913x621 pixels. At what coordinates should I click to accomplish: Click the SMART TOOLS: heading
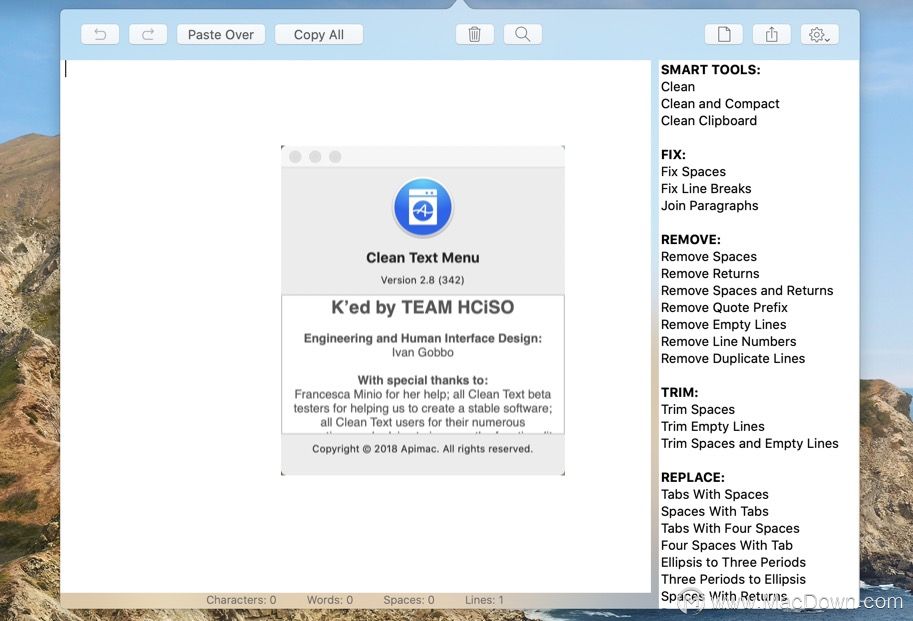tap(710, 70)
